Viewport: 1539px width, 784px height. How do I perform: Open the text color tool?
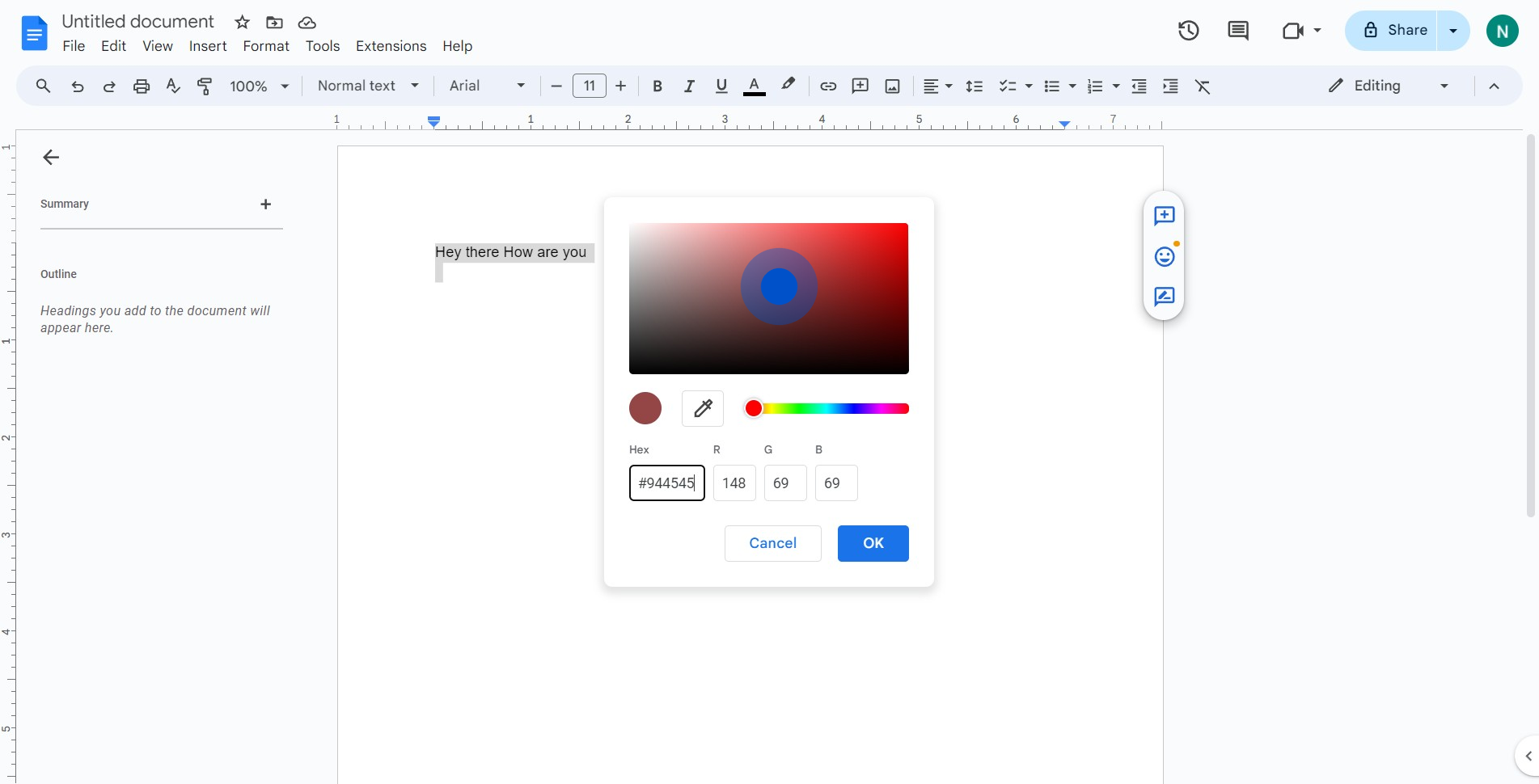755,86
